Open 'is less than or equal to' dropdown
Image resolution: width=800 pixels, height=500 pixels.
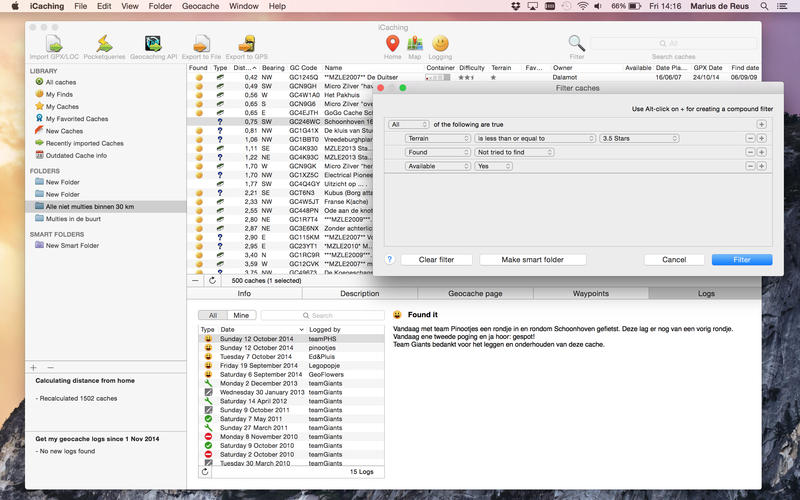(x=535, y=138)
